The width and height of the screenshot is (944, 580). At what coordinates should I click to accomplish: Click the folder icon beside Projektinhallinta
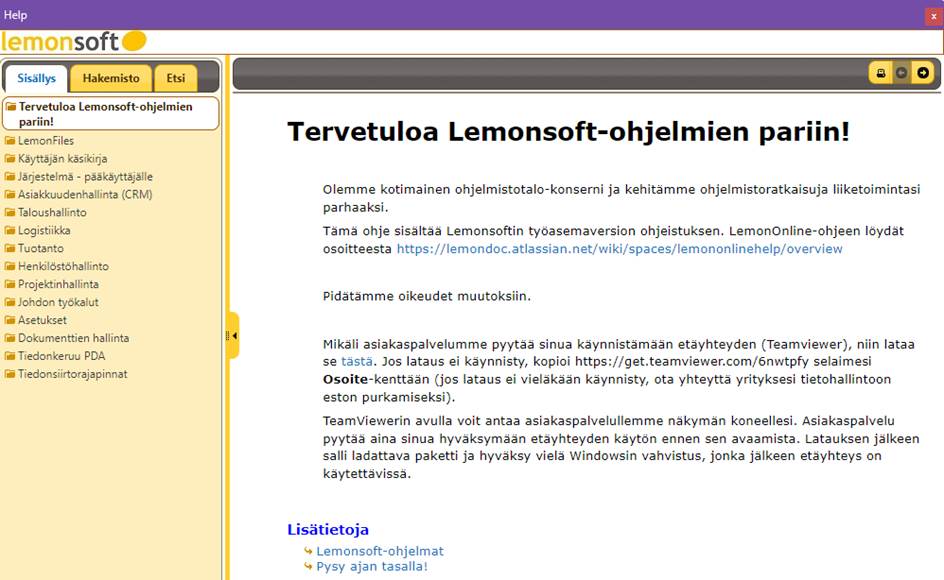click(x=10, y=284)
